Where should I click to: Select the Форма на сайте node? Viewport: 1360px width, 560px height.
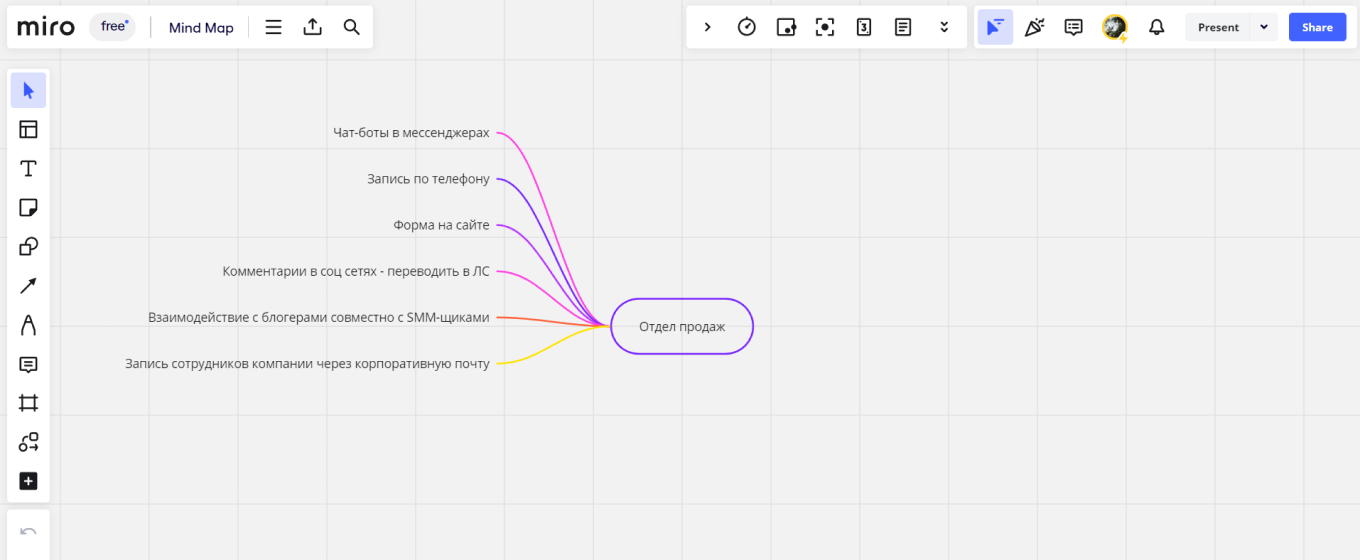pyautogui.click(x=441, y=225)
